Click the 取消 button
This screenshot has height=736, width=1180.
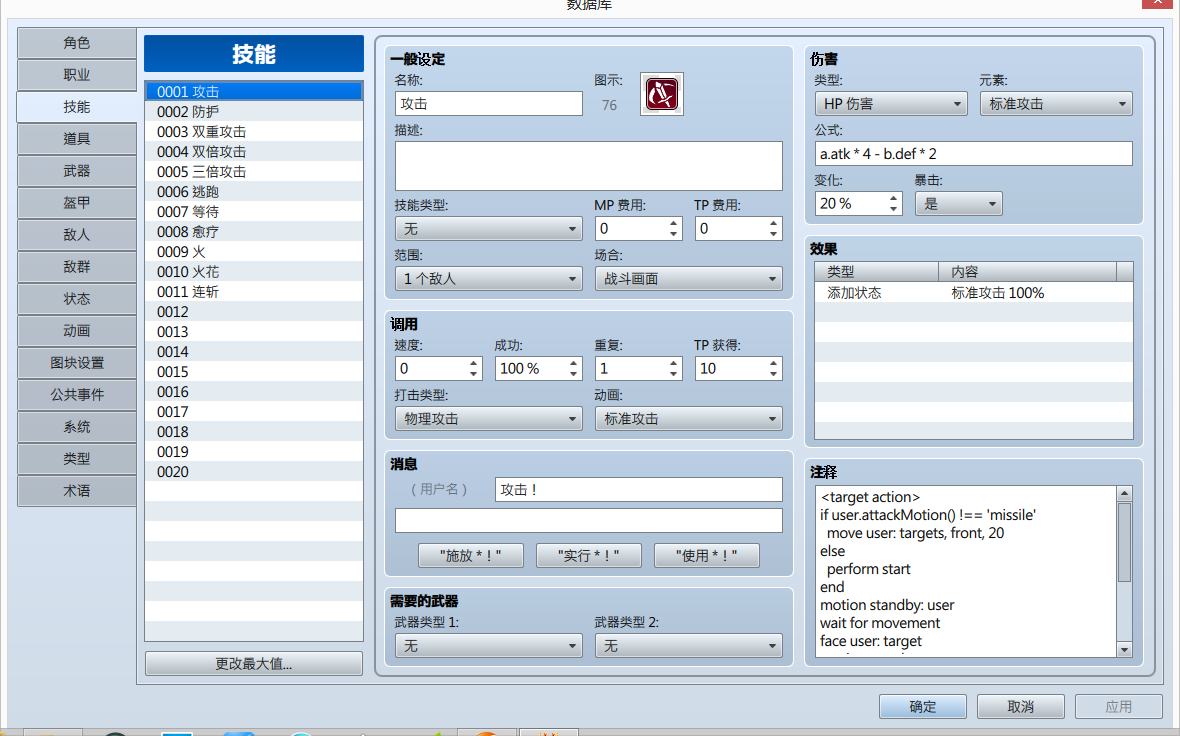(1020, 707)
